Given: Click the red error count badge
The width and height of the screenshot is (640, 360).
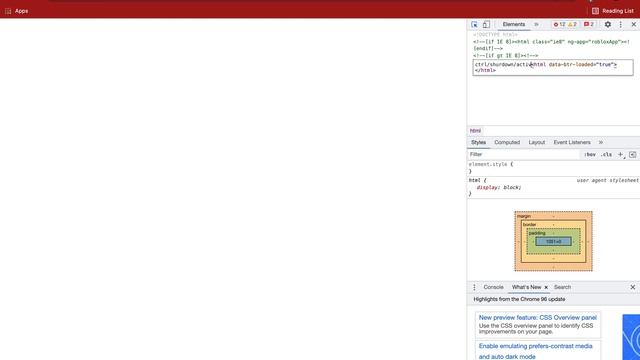Looking at the screenshot, I should pyautogui.click(x=559, y=24).
